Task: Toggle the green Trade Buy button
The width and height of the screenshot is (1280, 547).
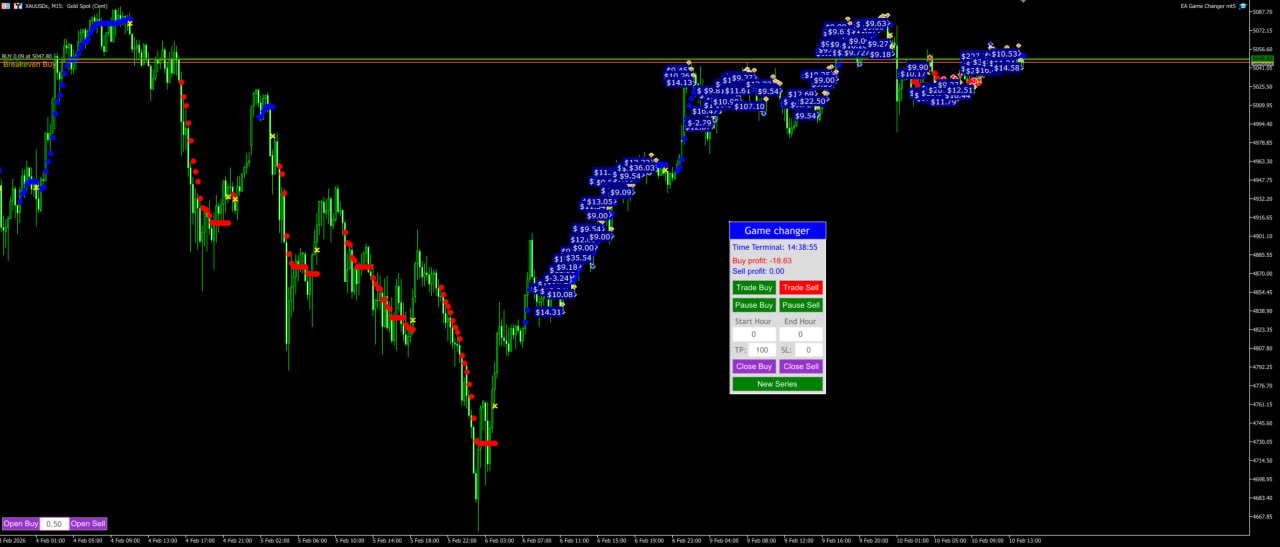Action: (x=754, y=288)
